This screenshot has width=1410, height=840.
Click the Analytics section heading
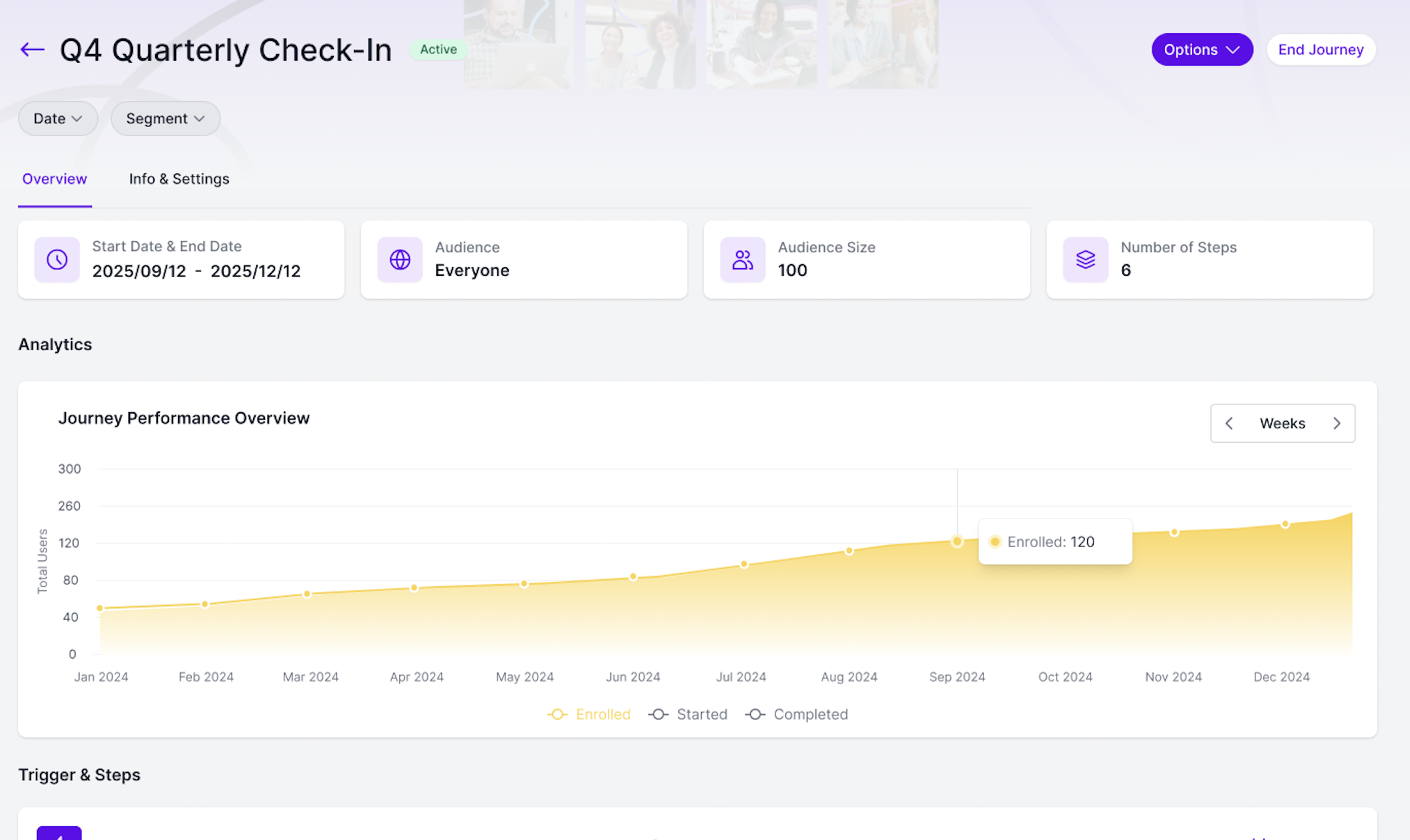coord(55,344)
